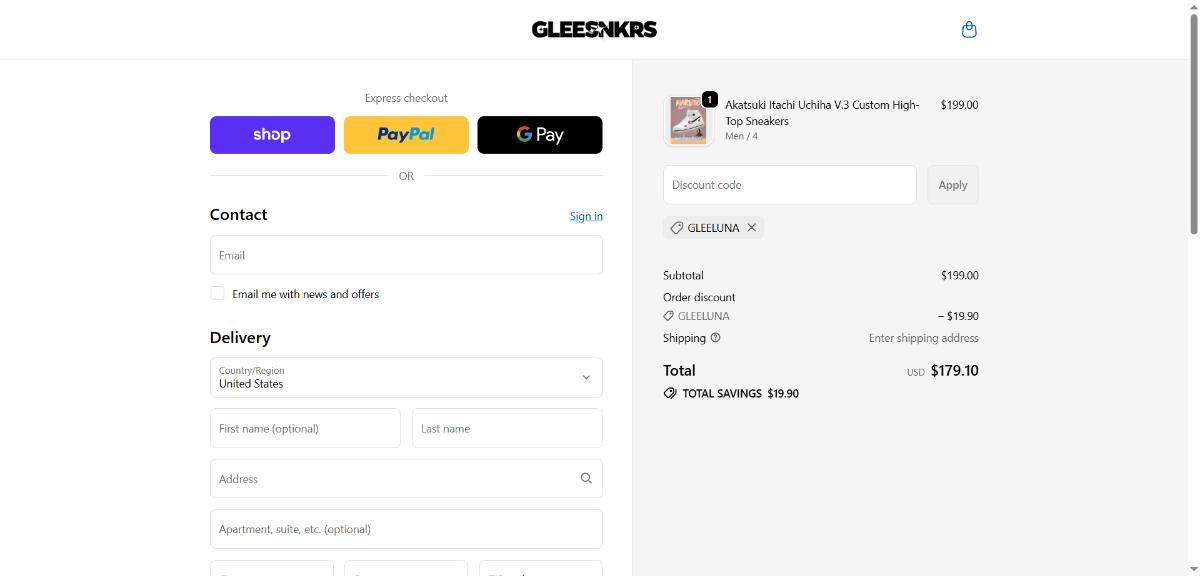Click the Discount code text field

coord(789,185)
